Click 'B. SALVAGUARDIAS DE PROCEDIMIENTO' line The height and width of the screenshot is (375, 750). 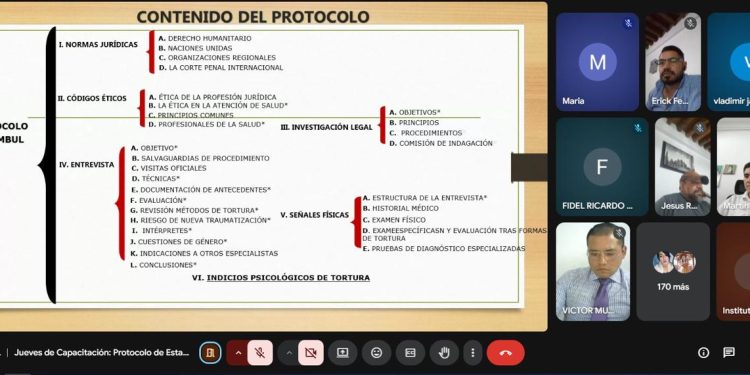[x=200, y=158]
